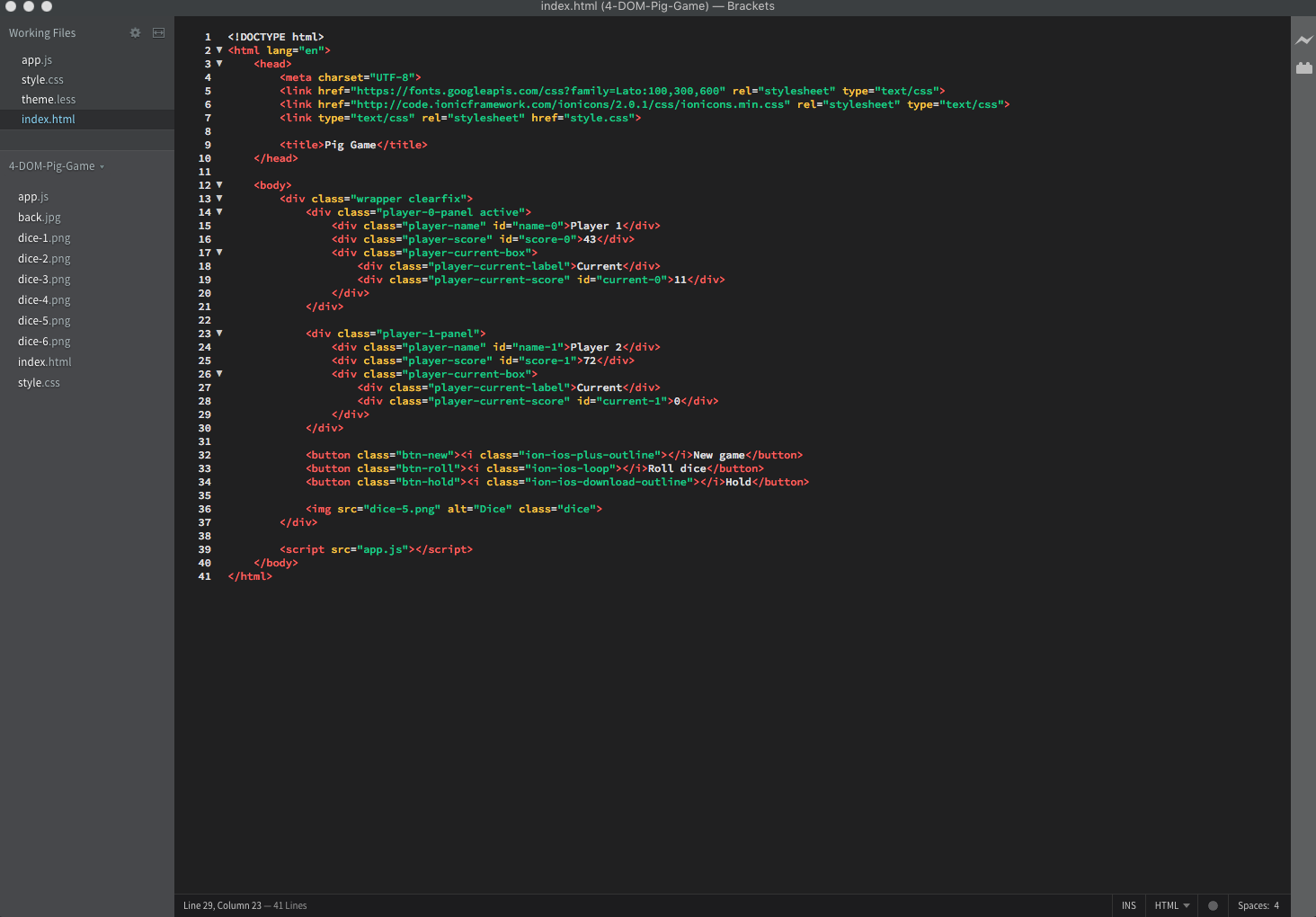Open the Extension Manager icon
The height and width of the screenshot is (917, 1316).
tap(1304, 67)
